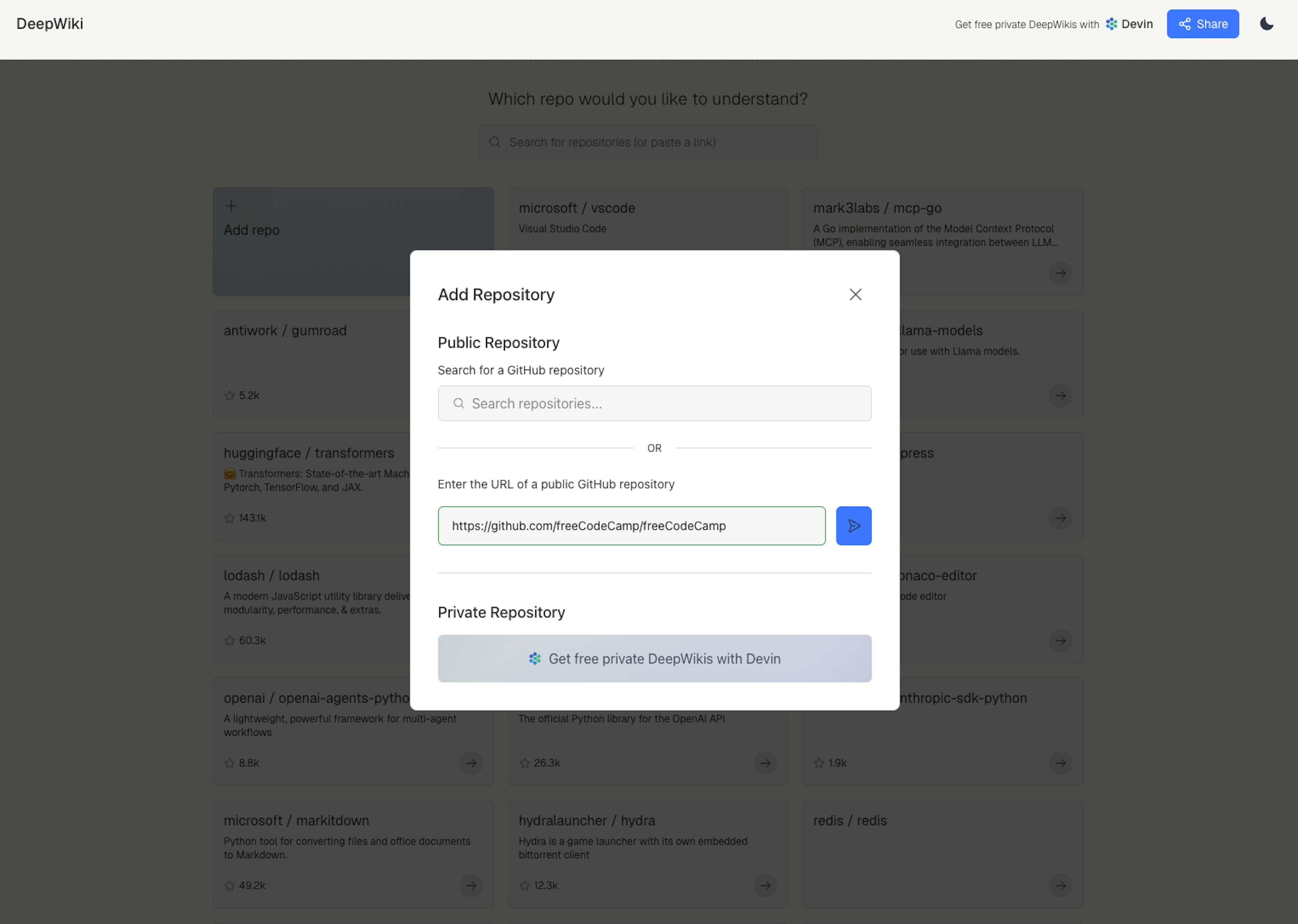Click the main repository search bar

(648, 142)
